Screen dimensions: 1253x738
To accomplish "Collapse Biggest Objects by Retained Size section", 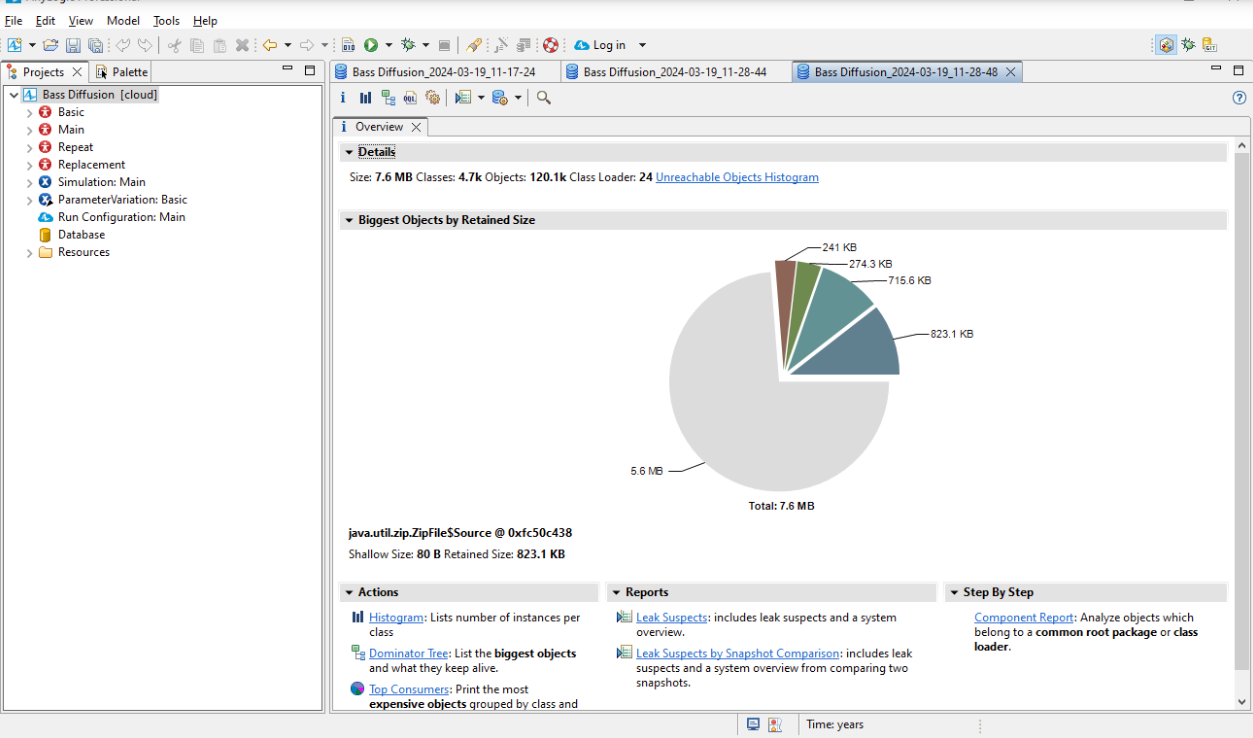I will tap(349, 220).
